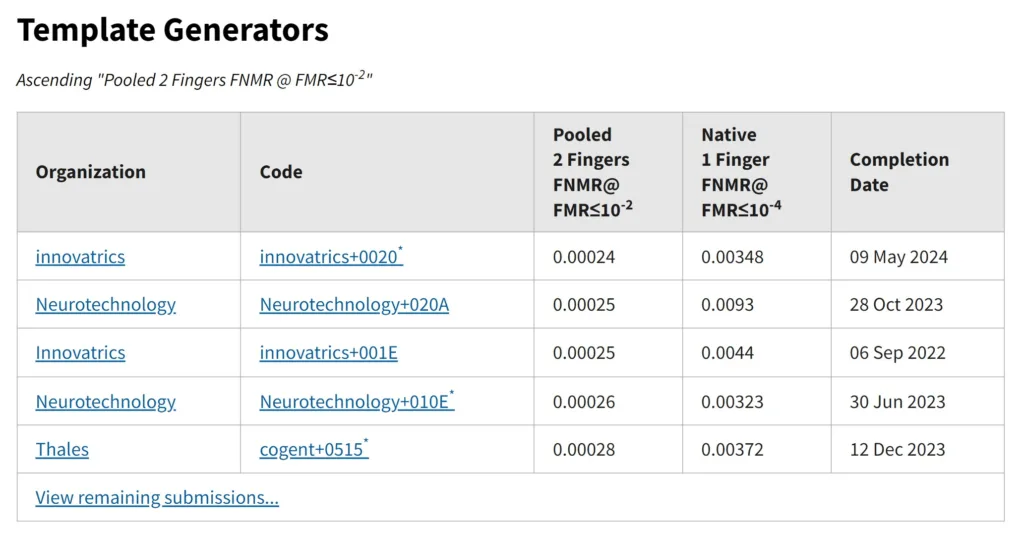Open the innovatrics+0020 code link

coord(328,257)
